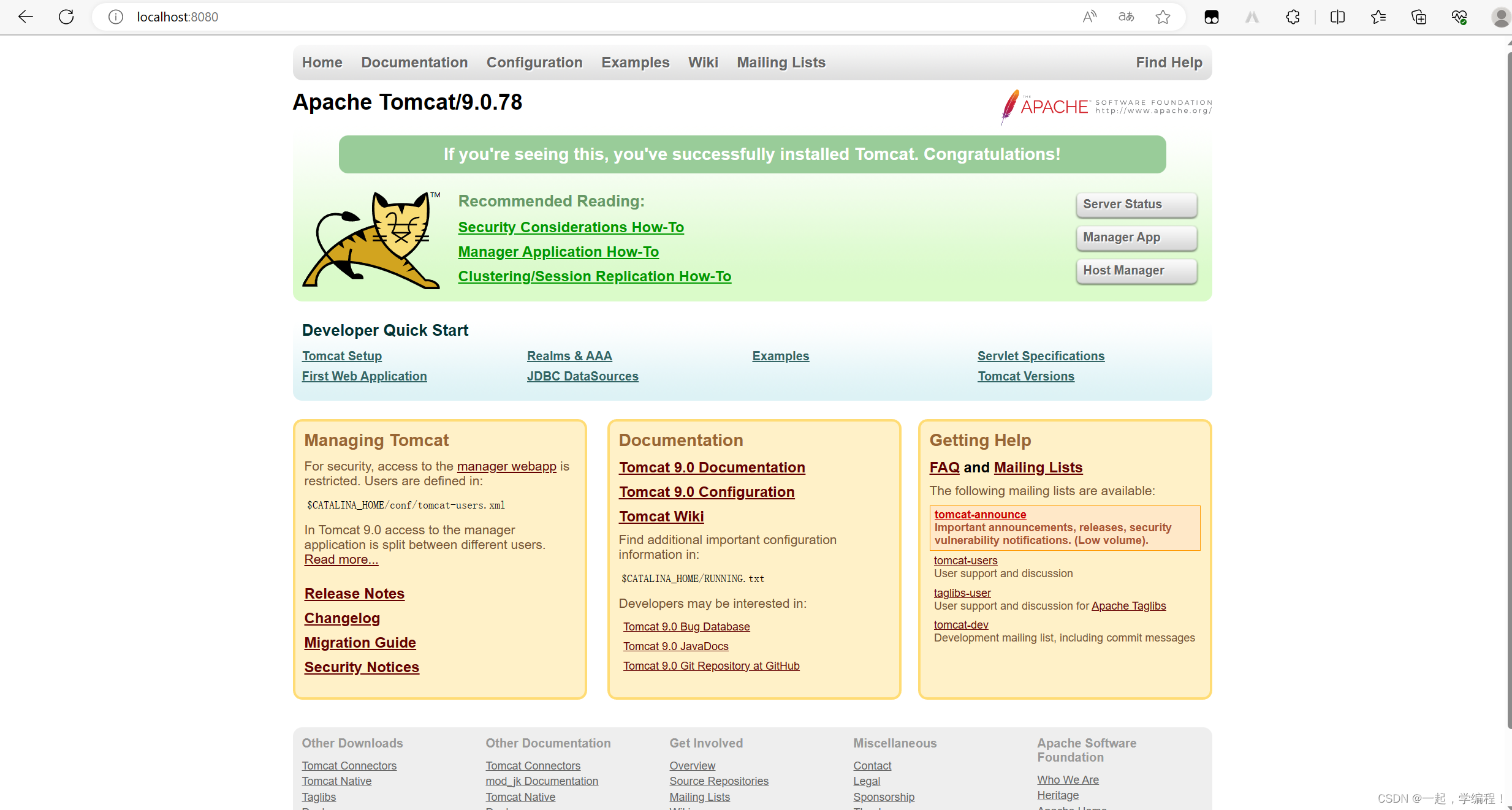The height and width of the screenshot is (810, 1512).
Task: Open the Security Notices link
Action: [x=362, y=667]
